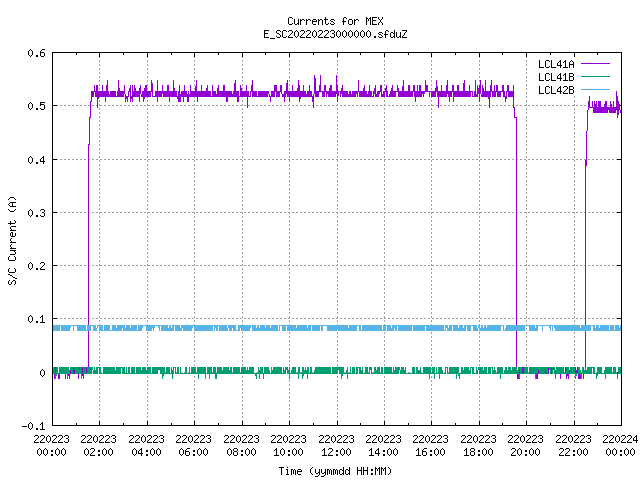The image size is (640, 480).
Task: Click the 0.5 y-axis tick value
Action: coord(36,106)
